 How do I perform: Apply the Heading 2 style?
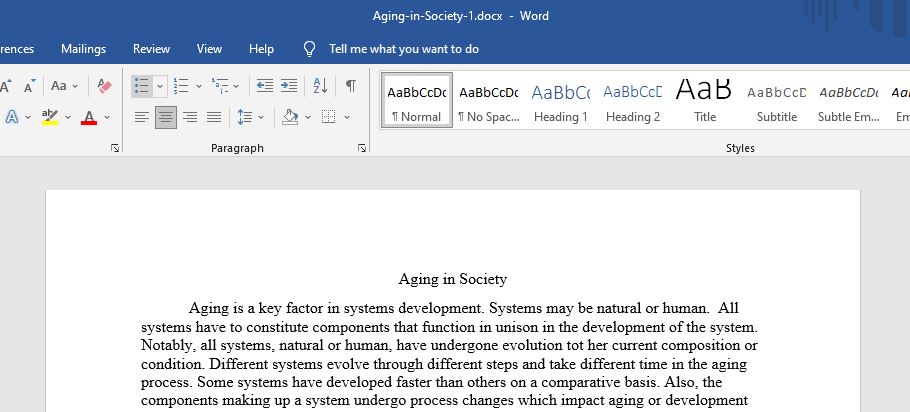coord(633,100)
